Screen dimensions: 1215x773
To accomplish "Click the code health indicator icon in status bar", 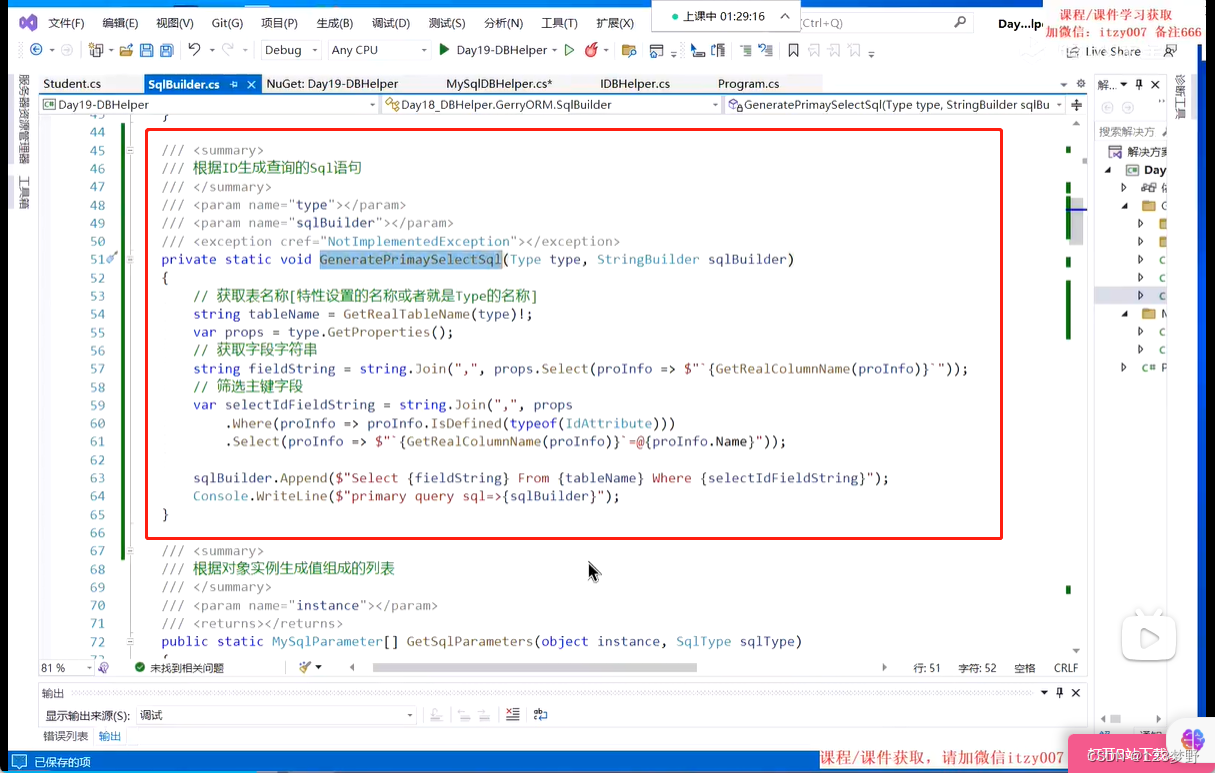I will [x=140, y=667].
